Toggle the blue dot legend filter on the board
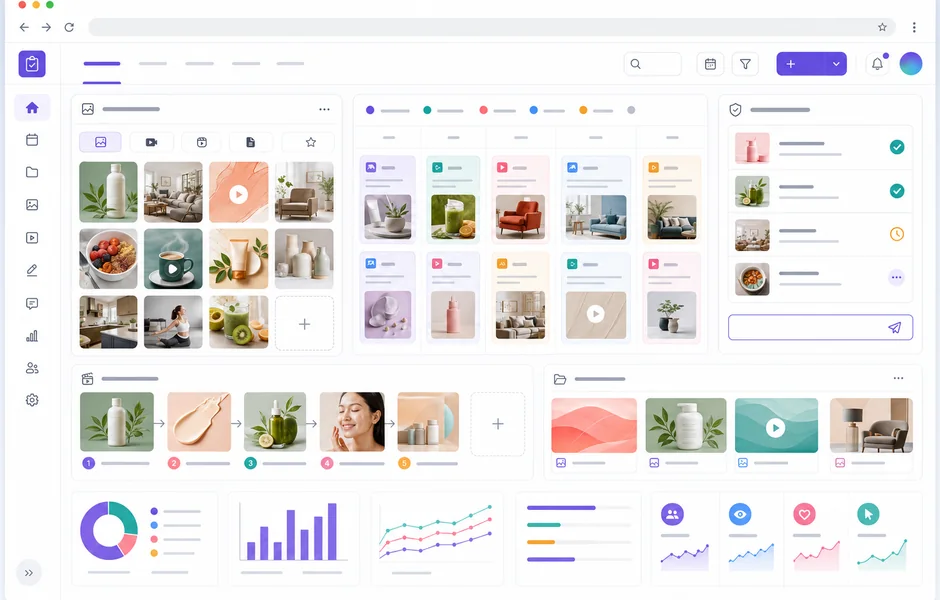 point(534,110)
